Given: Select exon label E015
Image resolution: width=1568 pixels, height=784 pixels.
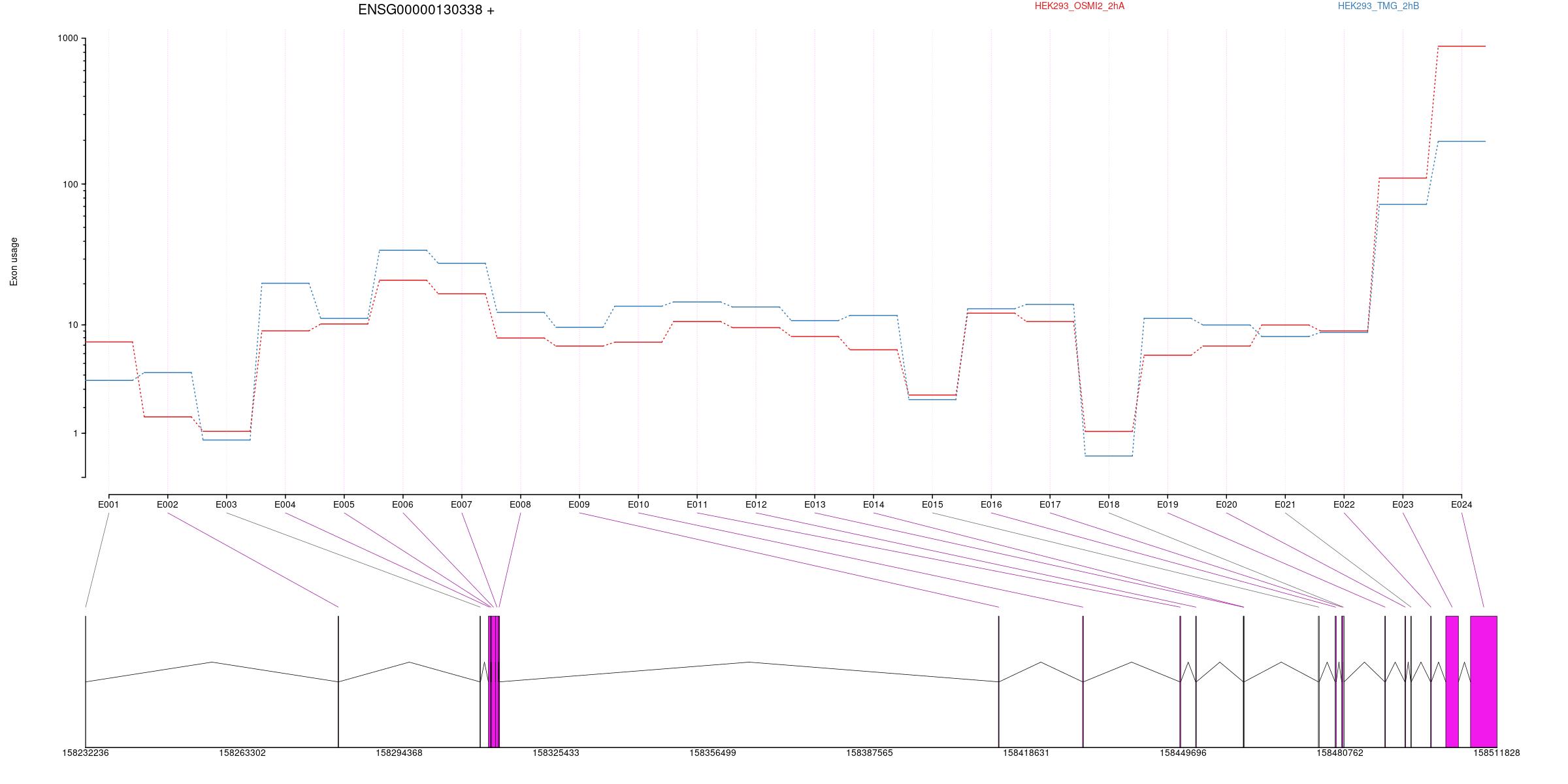Looking at the screenshot, I should pyautogui.click(x=932, y=504).
